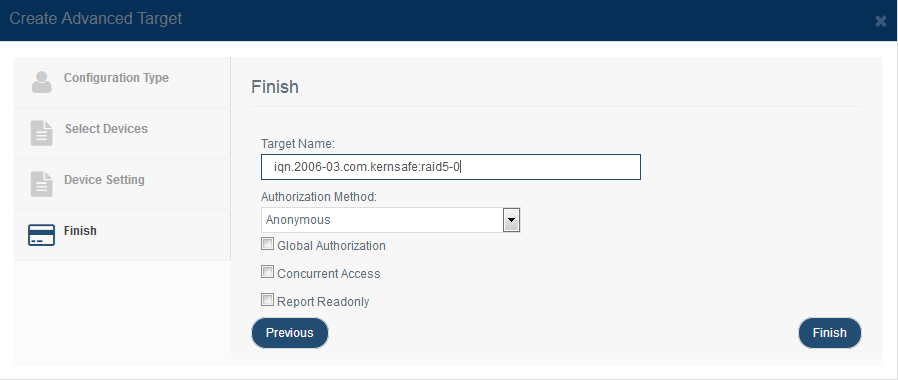The height and width of the screenshot is (380, 898).
Task: Click the Concurrent Access label text
Action: 329,274
